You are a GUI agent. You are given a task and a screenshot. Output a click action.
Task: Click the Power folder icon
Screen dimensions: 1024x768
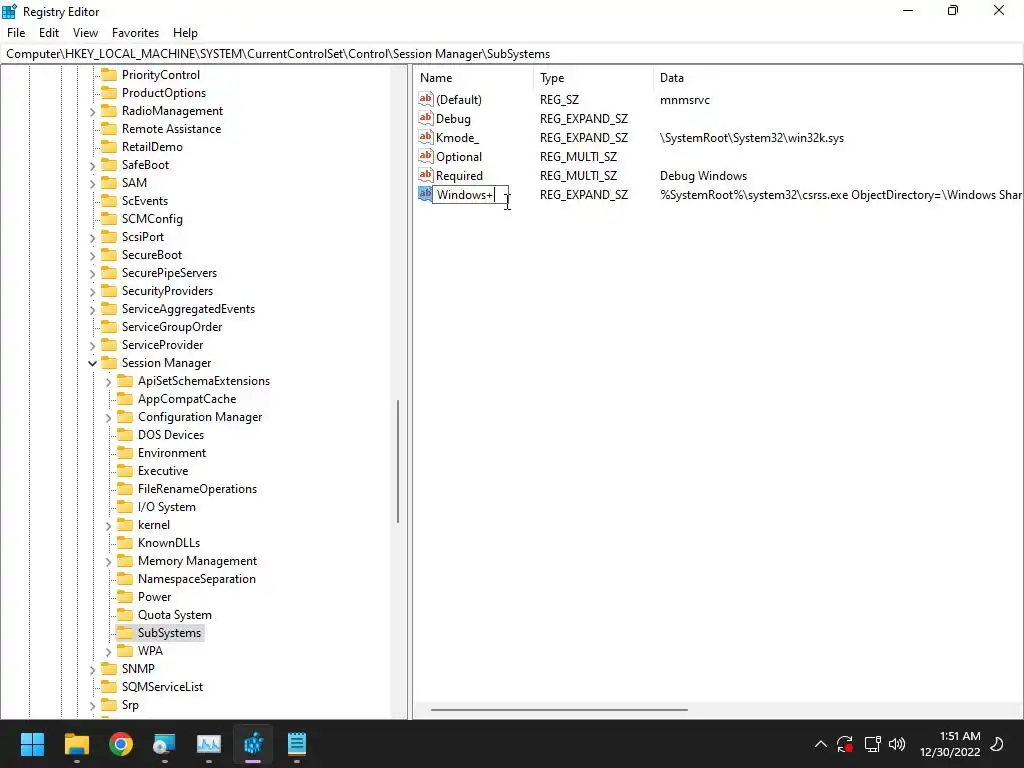(x=125, y=596)
